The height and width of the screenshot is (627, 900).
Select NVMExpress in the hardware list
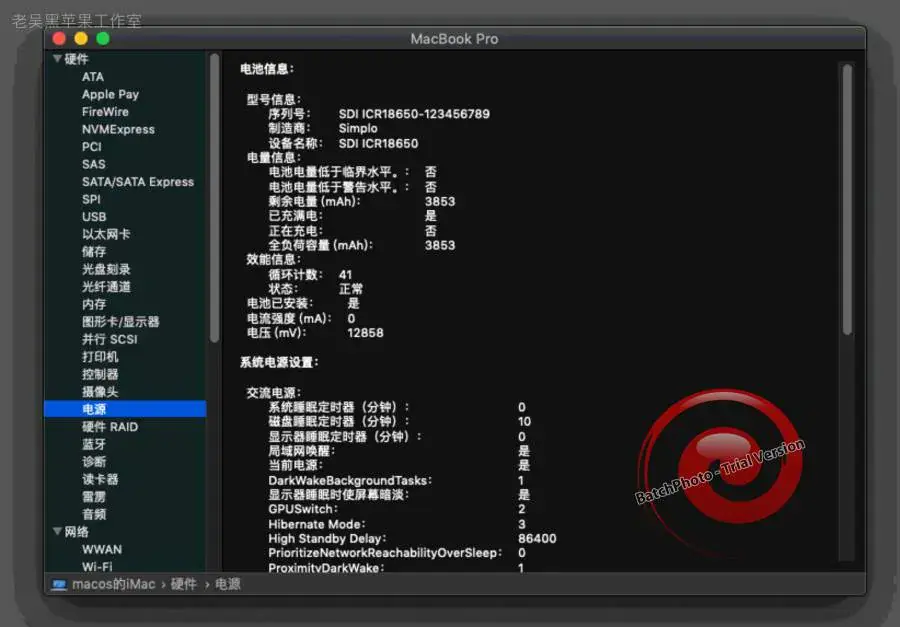[x=118, y=129]
